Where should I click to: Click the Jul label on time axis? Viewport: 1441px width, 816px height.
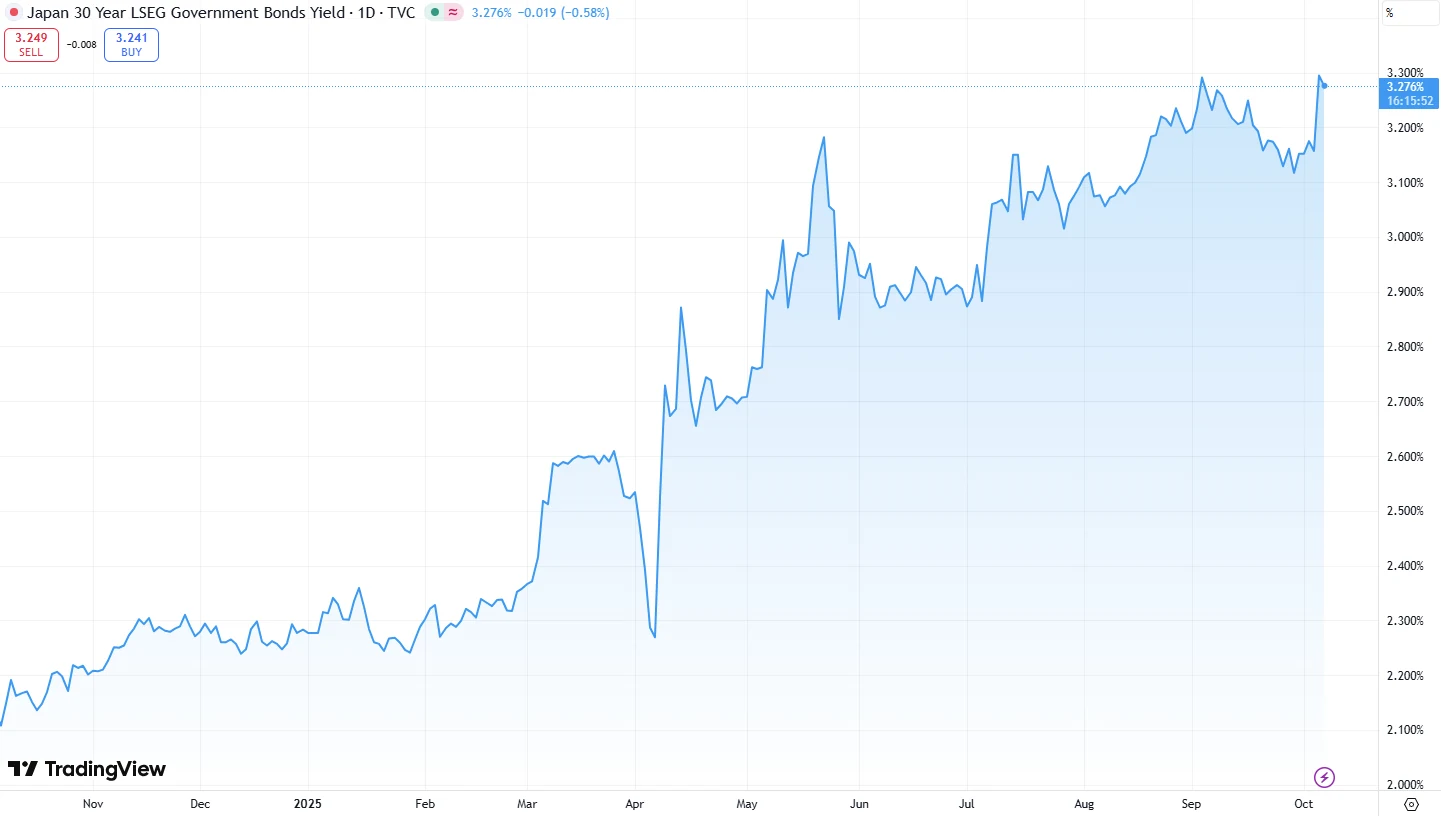coord(966,804)
